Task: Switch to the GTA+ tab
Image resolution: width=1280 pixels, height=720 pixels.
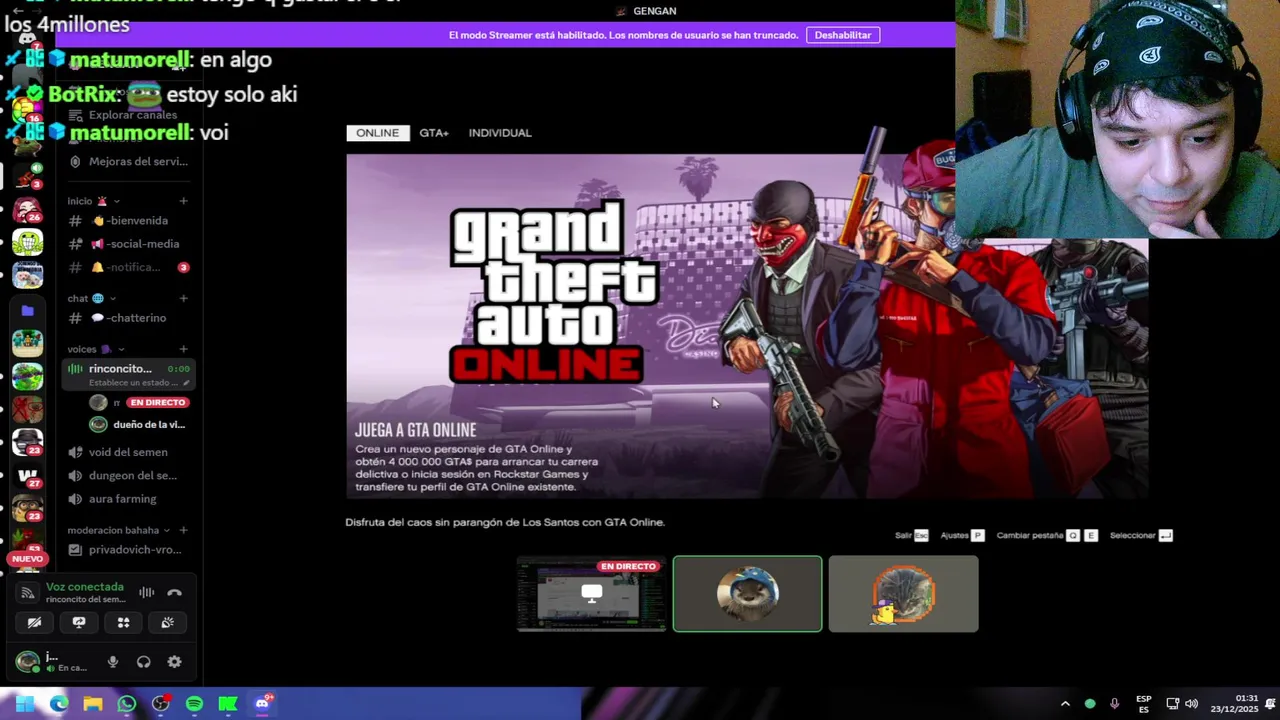Action: click(434, 133)
